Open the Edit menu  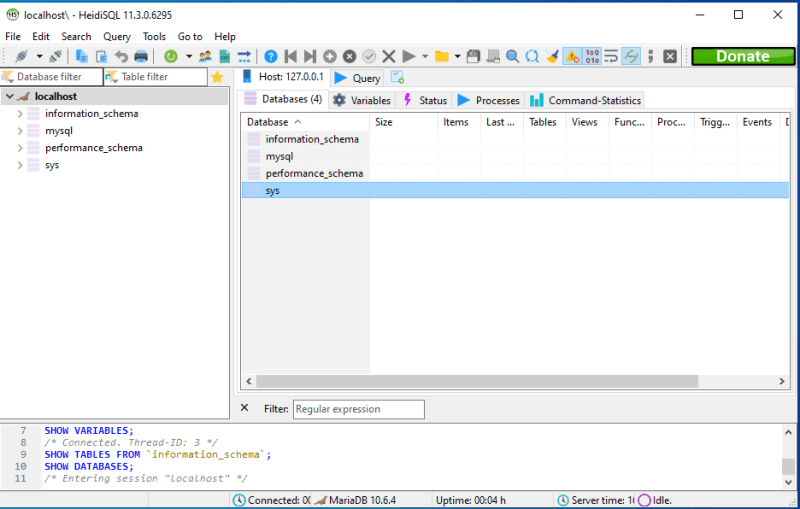click(41, 37)
